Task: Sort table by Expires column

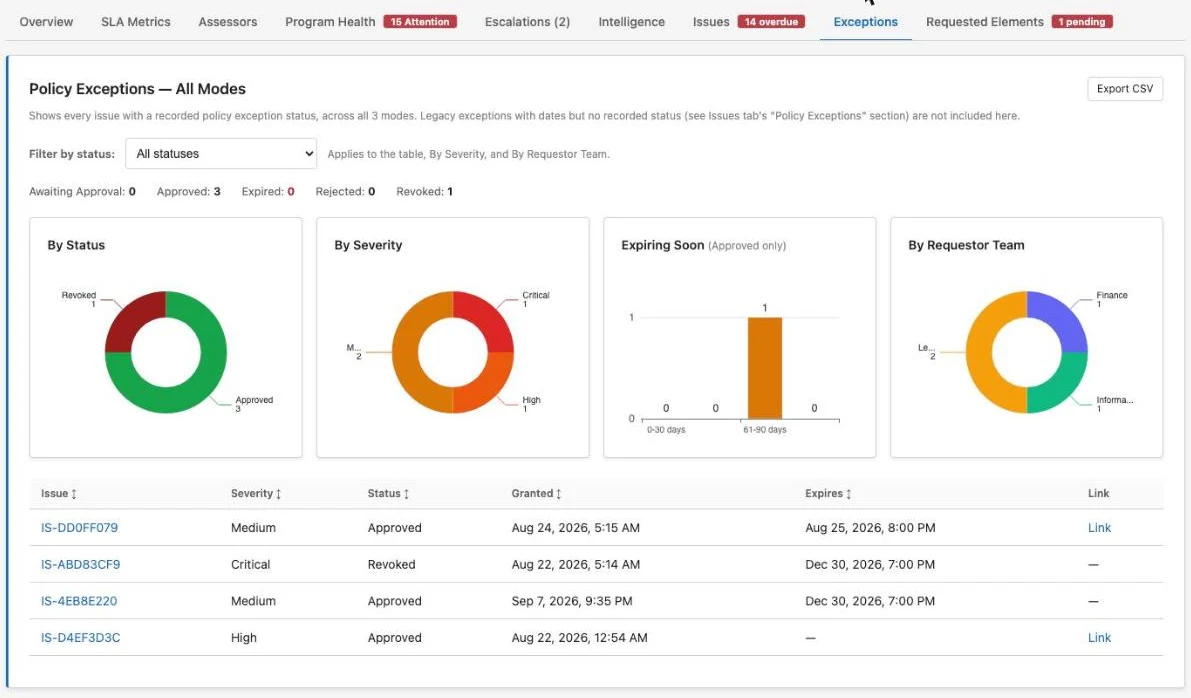Action: coord(828,494)
